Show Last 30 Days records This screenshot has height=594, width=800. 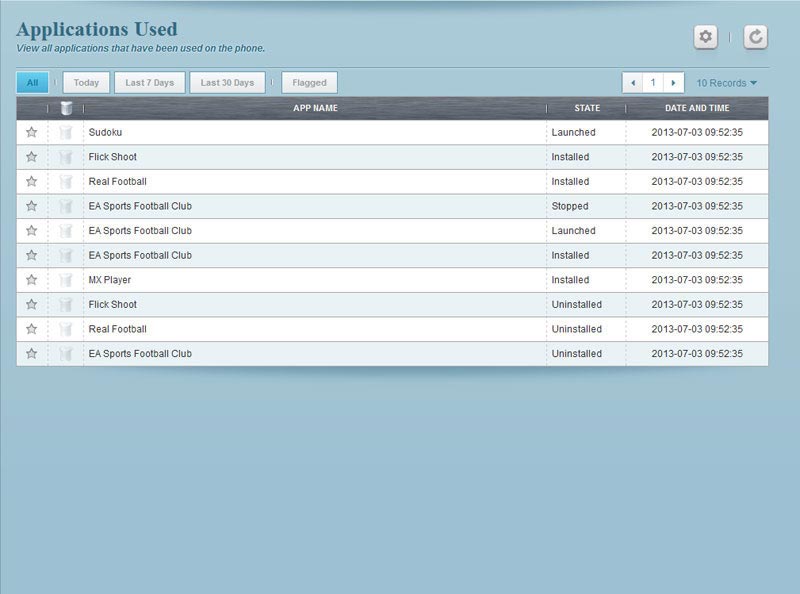click(x=227, y=83)
